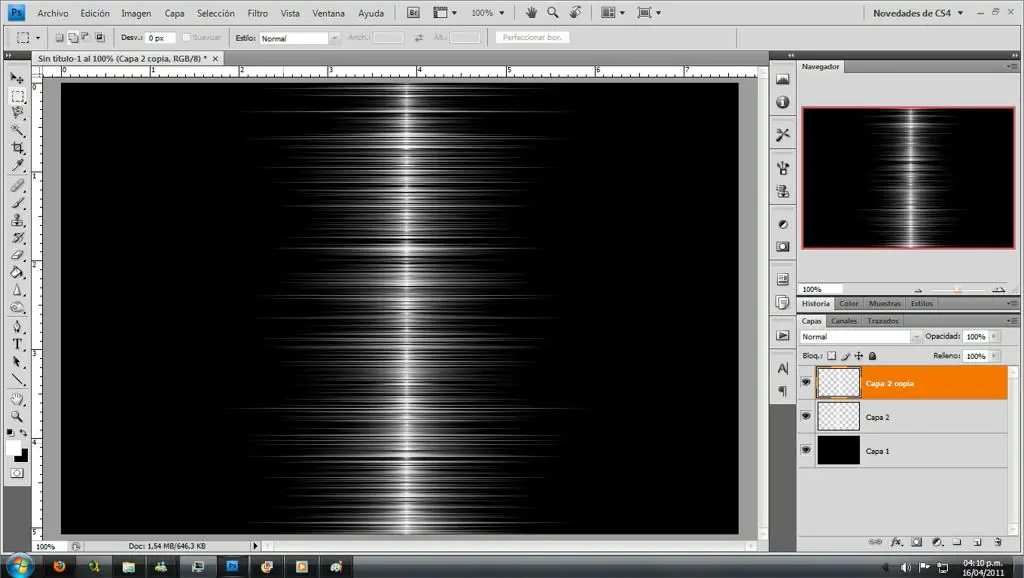
Task: Open the zoom level dropdown at 100%
Action: tap(502, 12)
